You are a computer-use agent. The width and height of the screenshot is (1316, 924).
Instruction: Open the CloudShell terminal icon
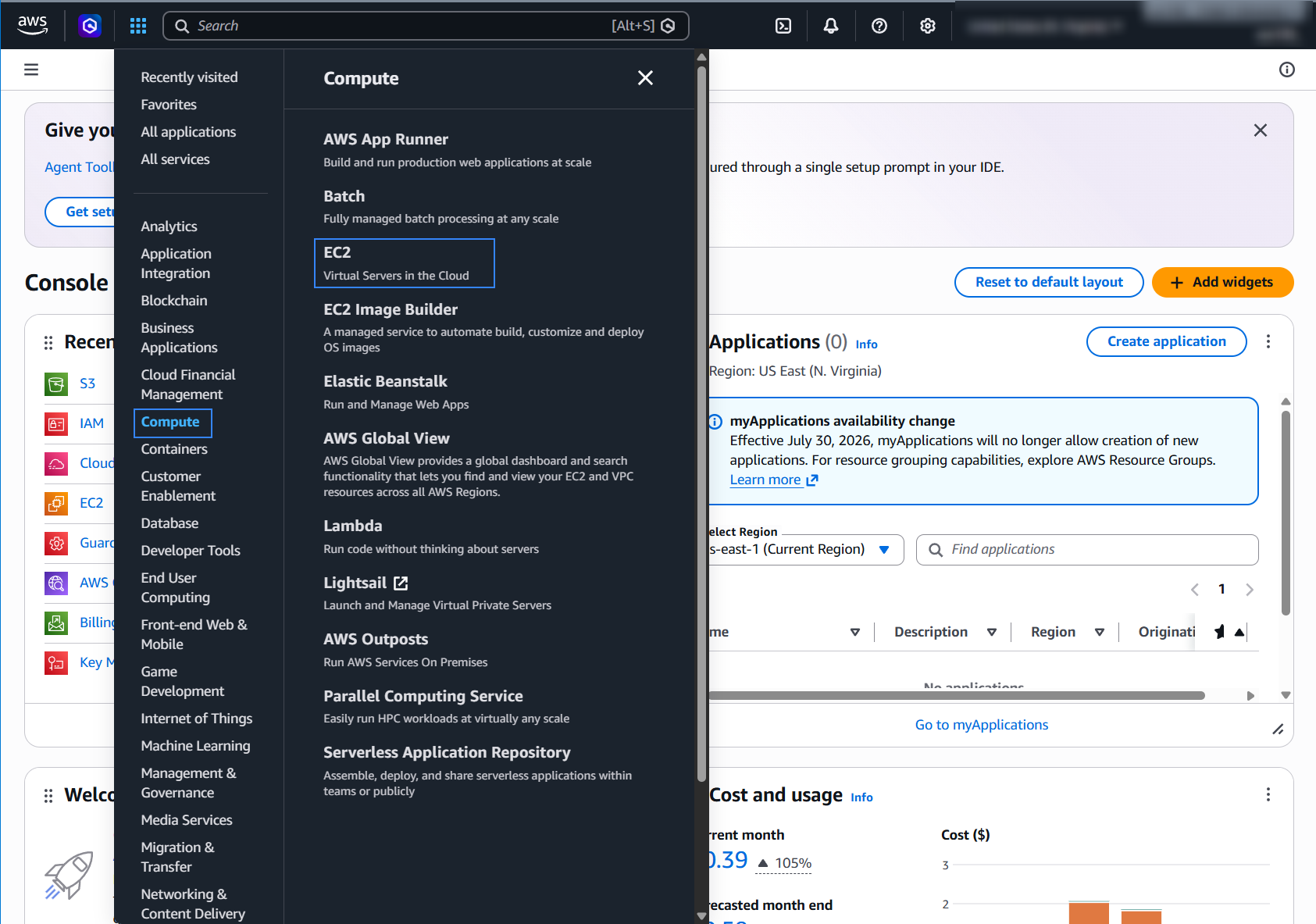tap(783, 26)
